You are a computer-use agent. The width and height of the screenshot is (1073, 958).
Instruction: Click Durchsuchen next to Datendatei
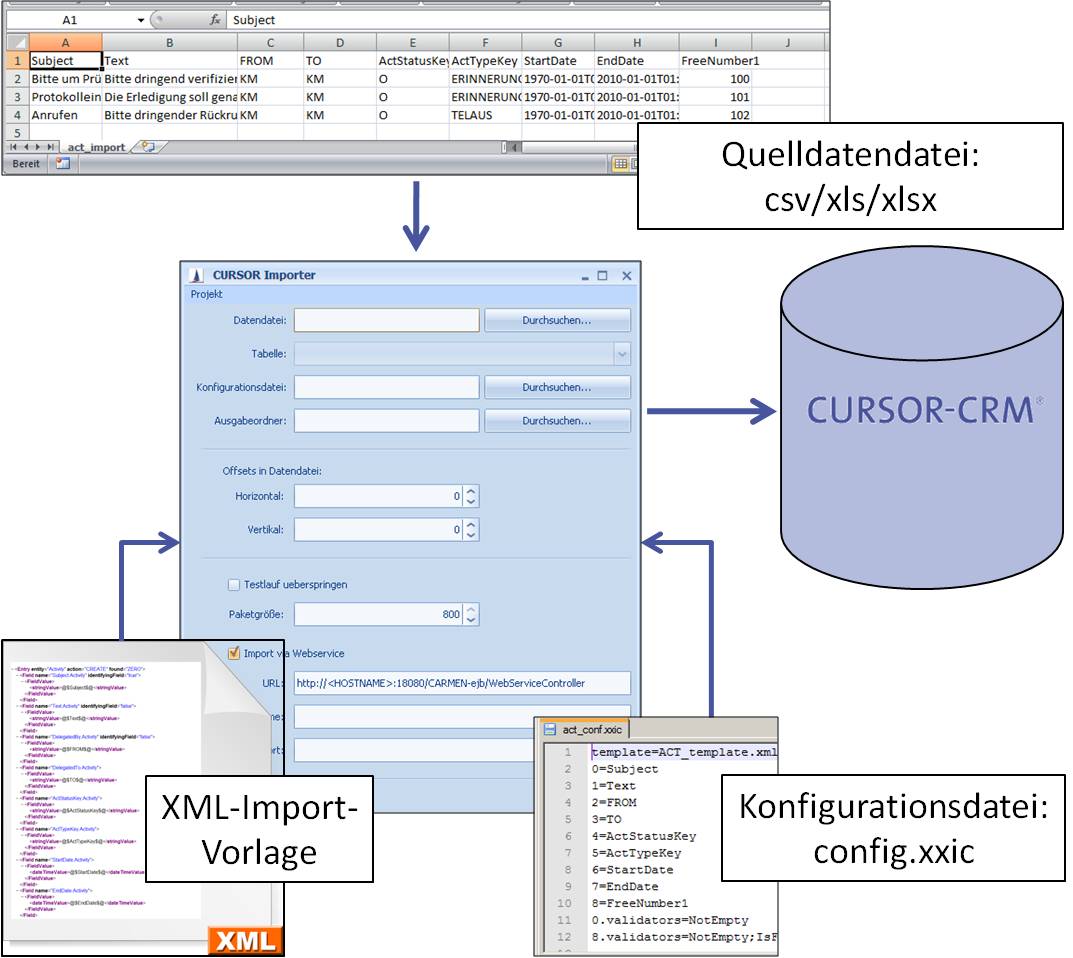coord(557,320)
